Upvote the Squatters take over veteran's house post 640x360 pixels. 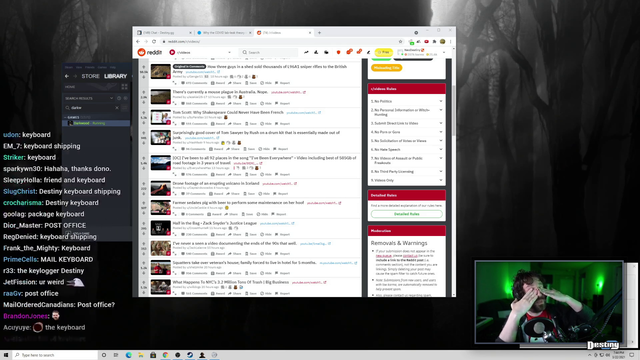(x=144, y=263)
